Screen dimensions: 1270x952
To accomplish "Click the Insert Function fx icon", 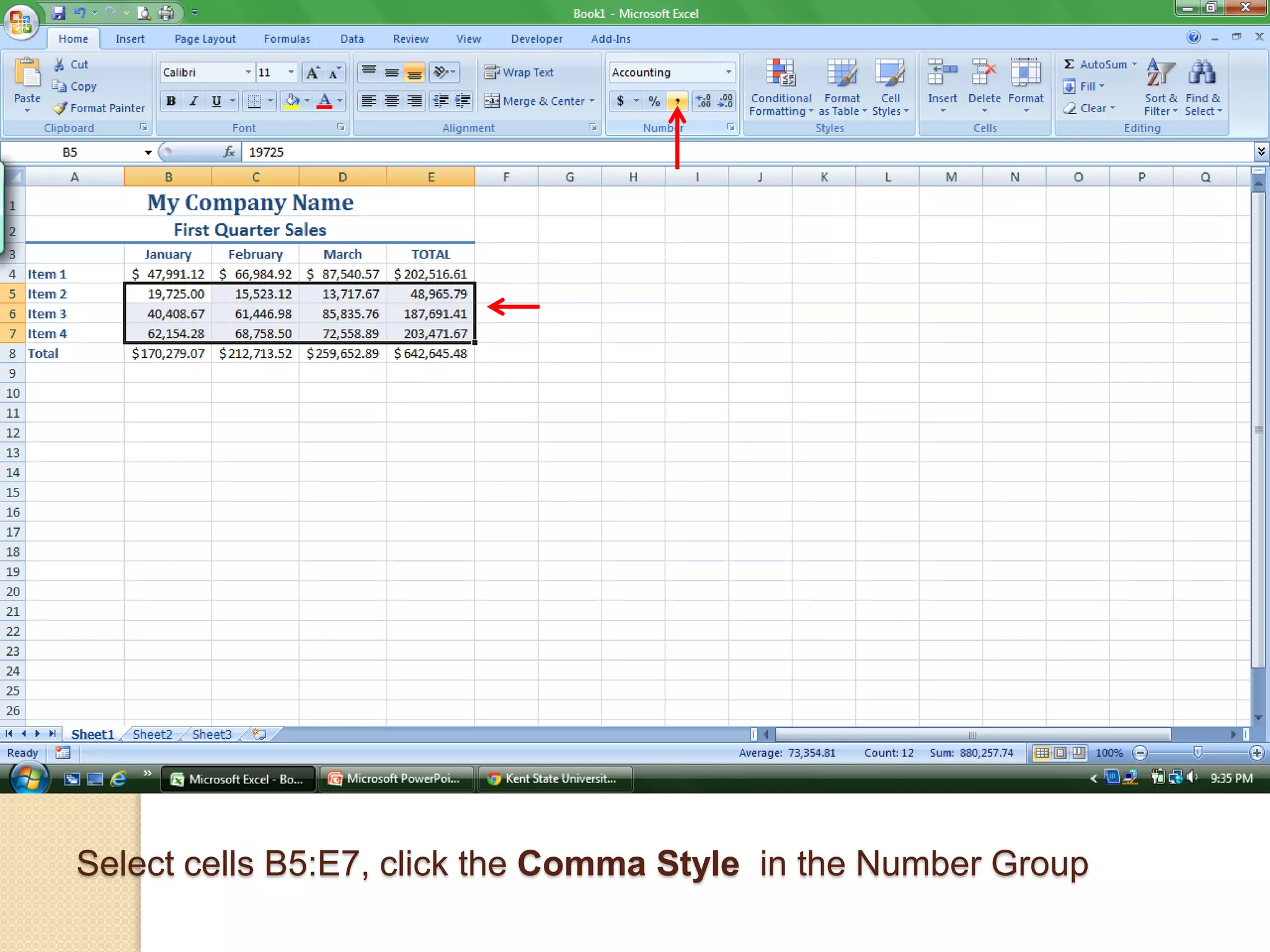I will (x=229, y=152).
